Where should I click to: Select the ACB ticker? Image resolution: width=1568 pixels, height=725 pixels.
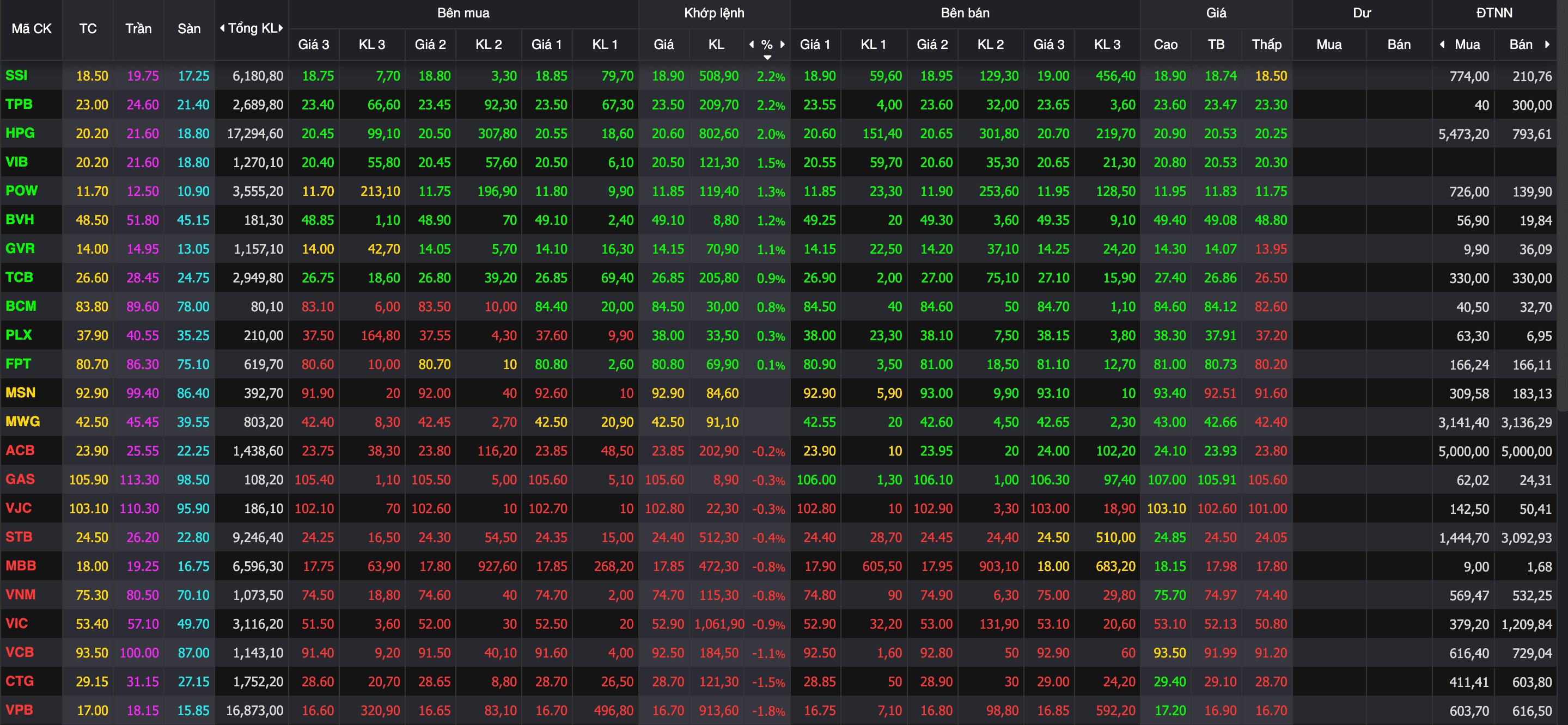click(x=20, y=450)
